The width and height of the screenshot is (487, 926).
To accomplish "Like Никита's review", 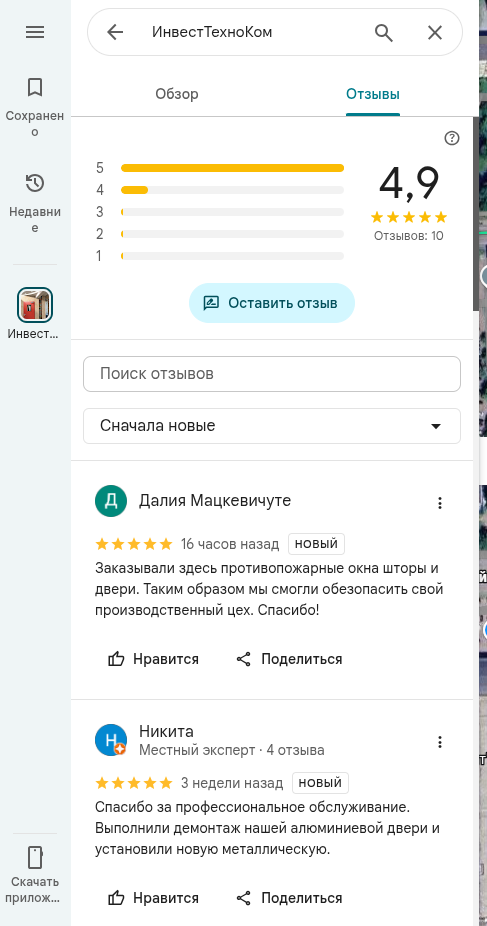I will 153,898.
